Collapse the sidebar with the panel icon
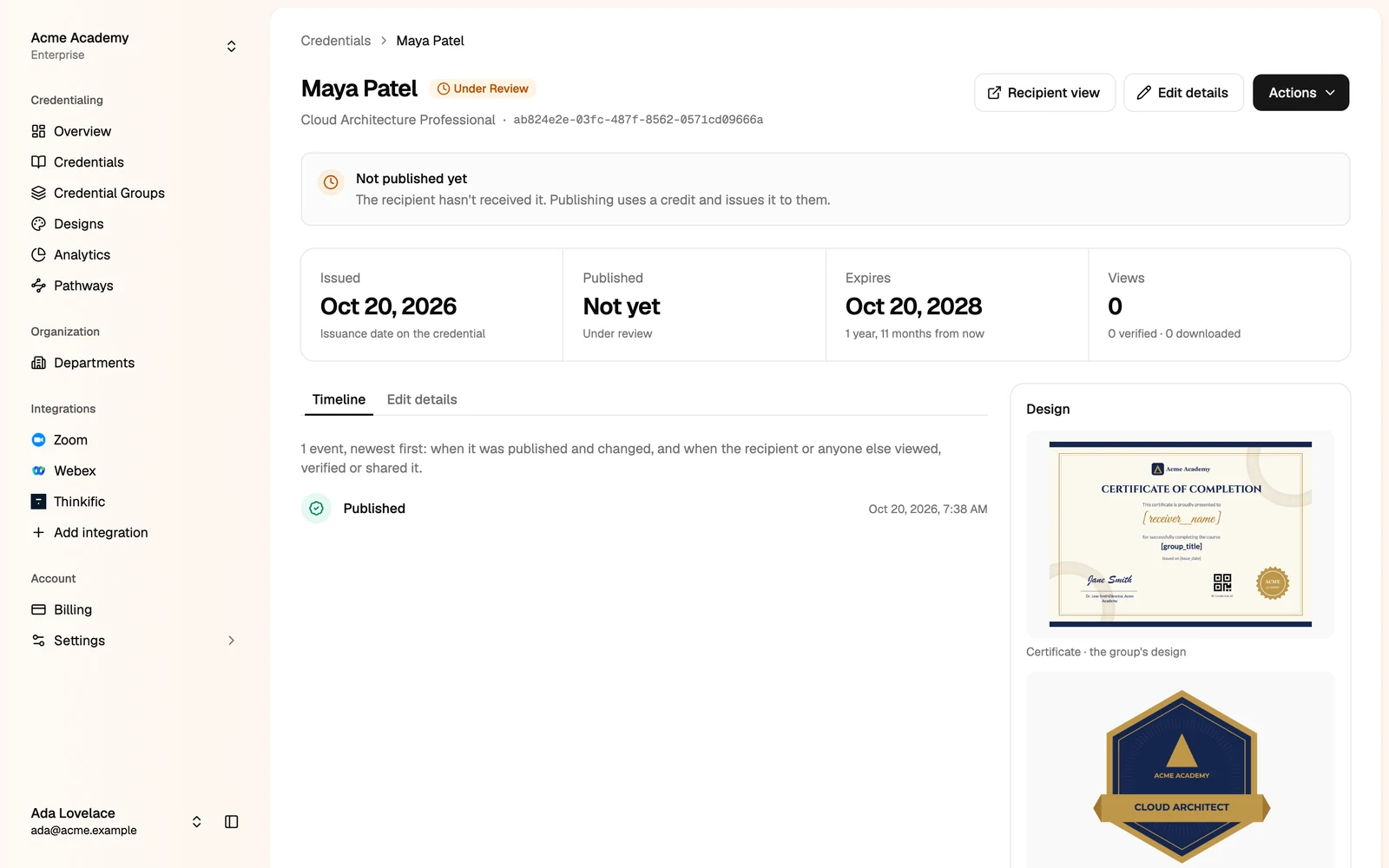 click(x=231, y=821)
